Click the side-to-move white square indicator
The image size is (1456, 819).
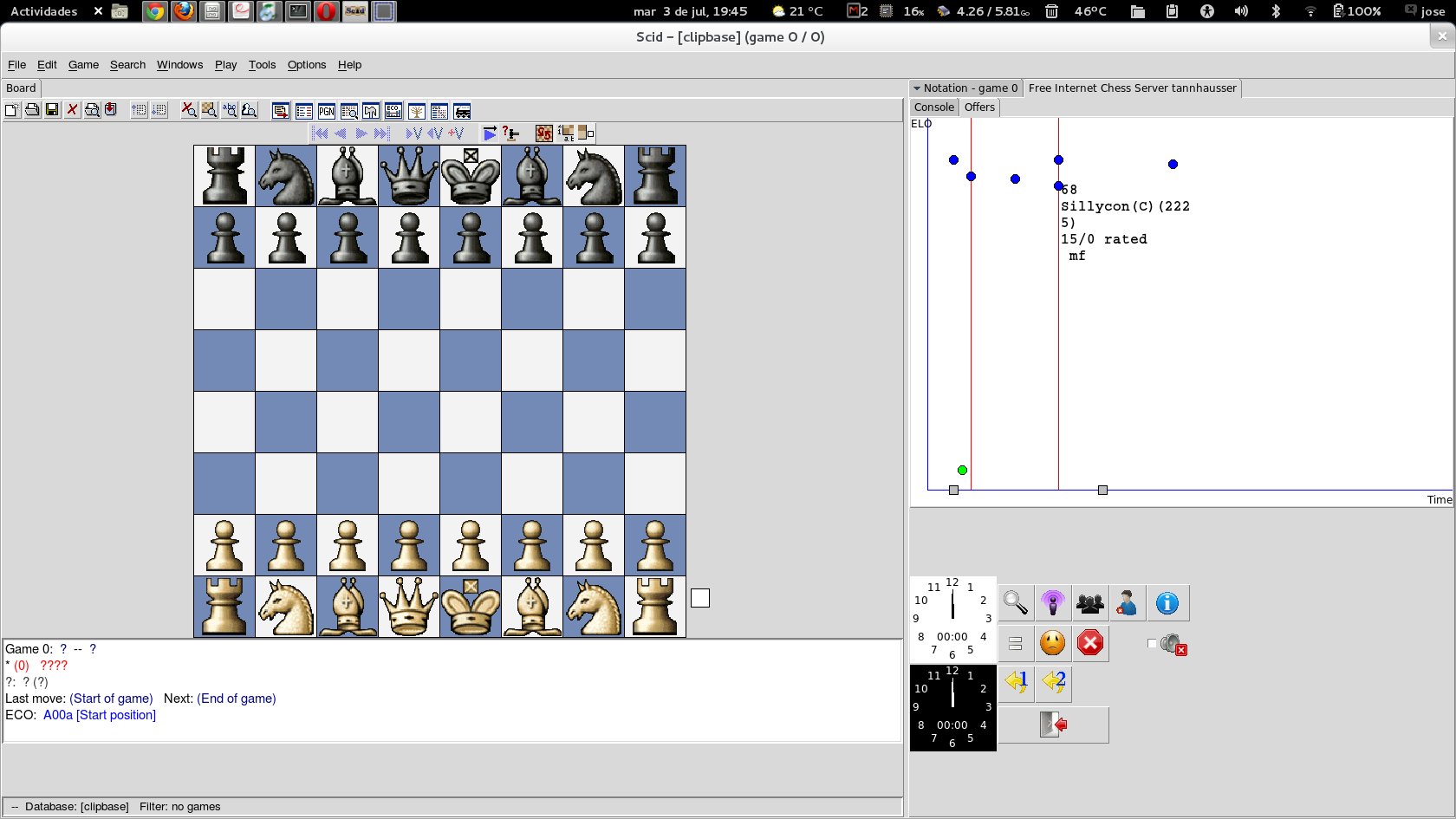[700, 598]
